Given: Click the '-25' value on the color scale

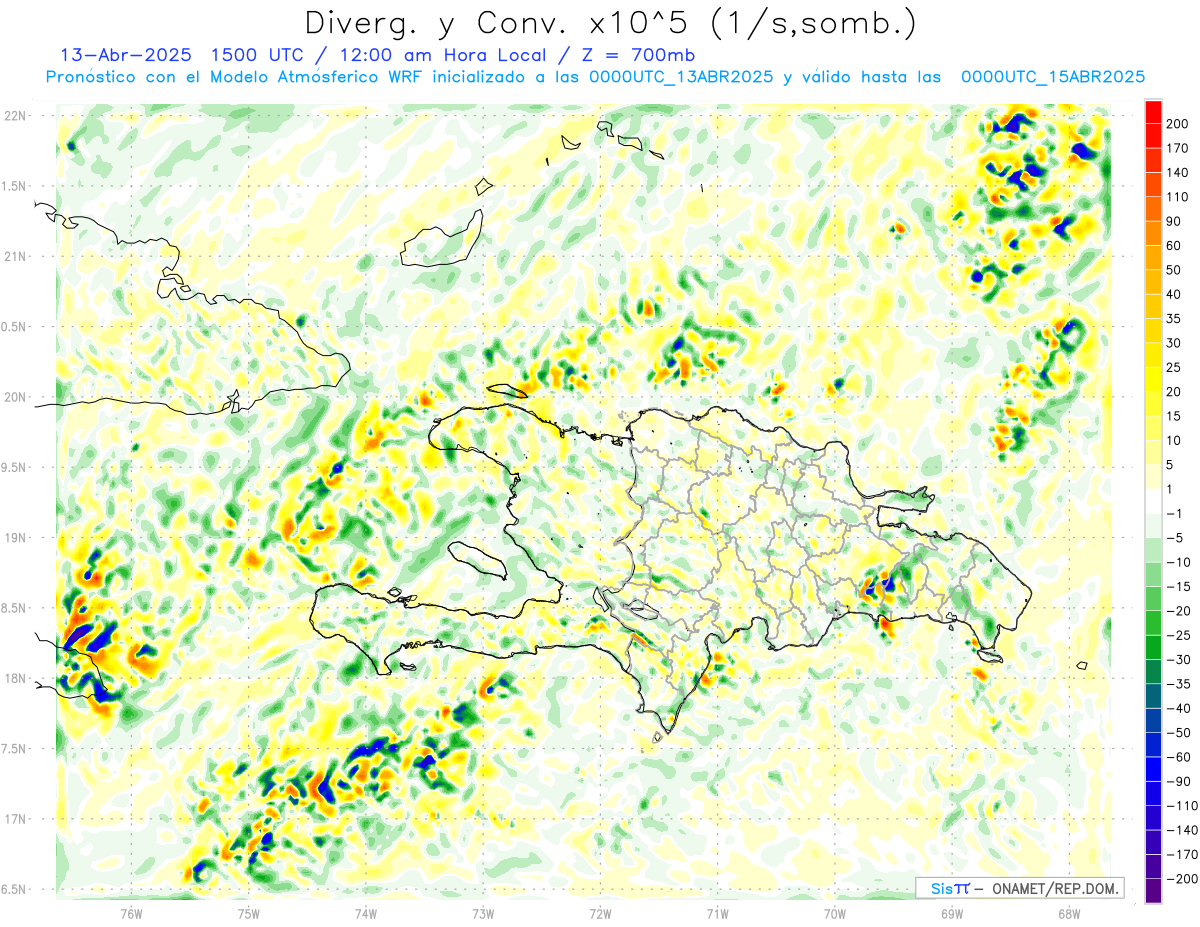Looking at the screenshot, I should 1178,635.
